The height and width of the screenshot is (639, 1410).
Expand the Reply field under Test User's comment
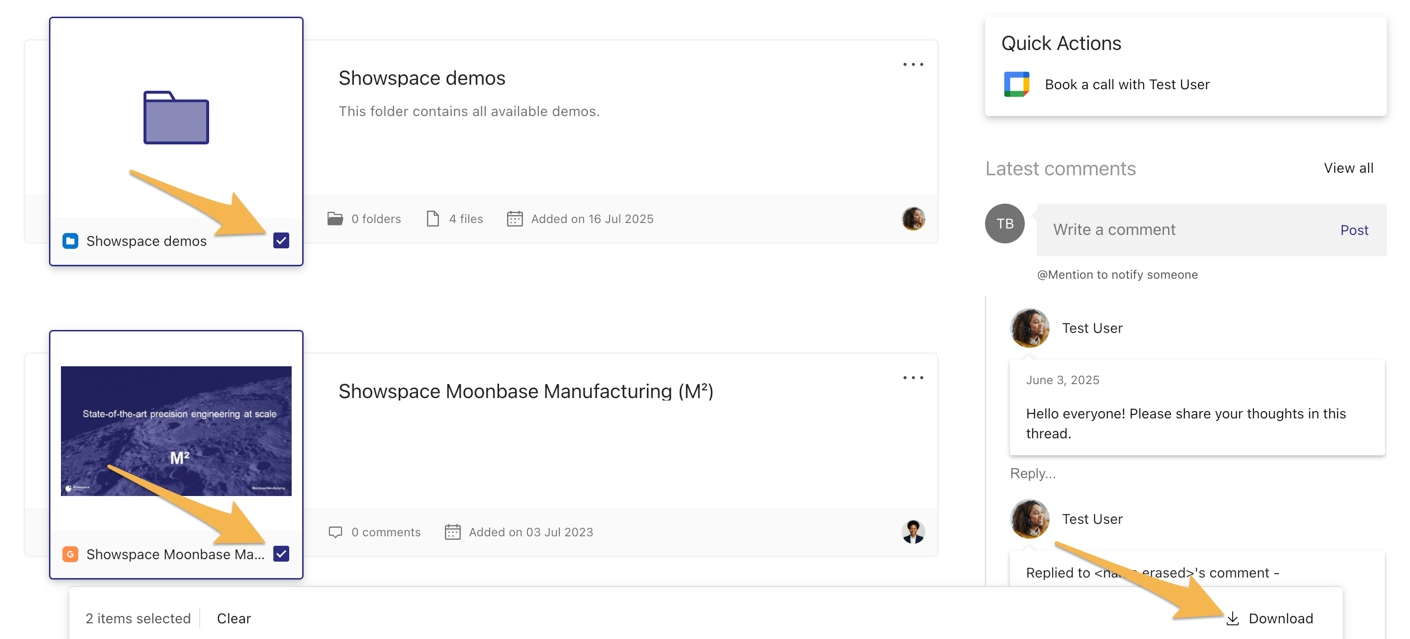pyautogui.click(x=1033, y=473)
